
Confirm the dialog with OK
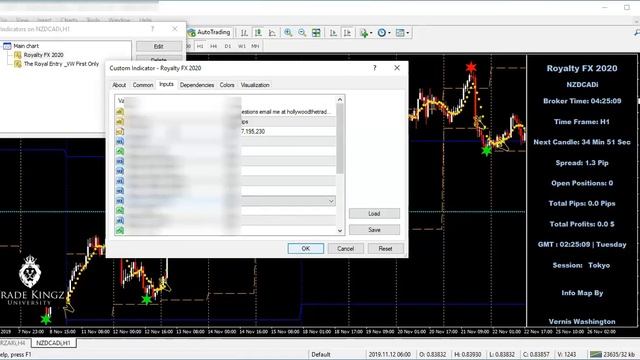[306, 249]
